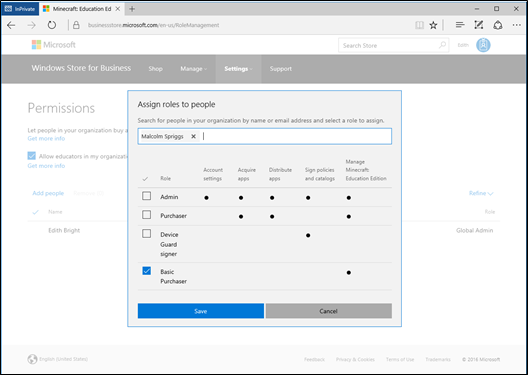
Task: Open the reading view book icon
Action: [x=419, y=25]
